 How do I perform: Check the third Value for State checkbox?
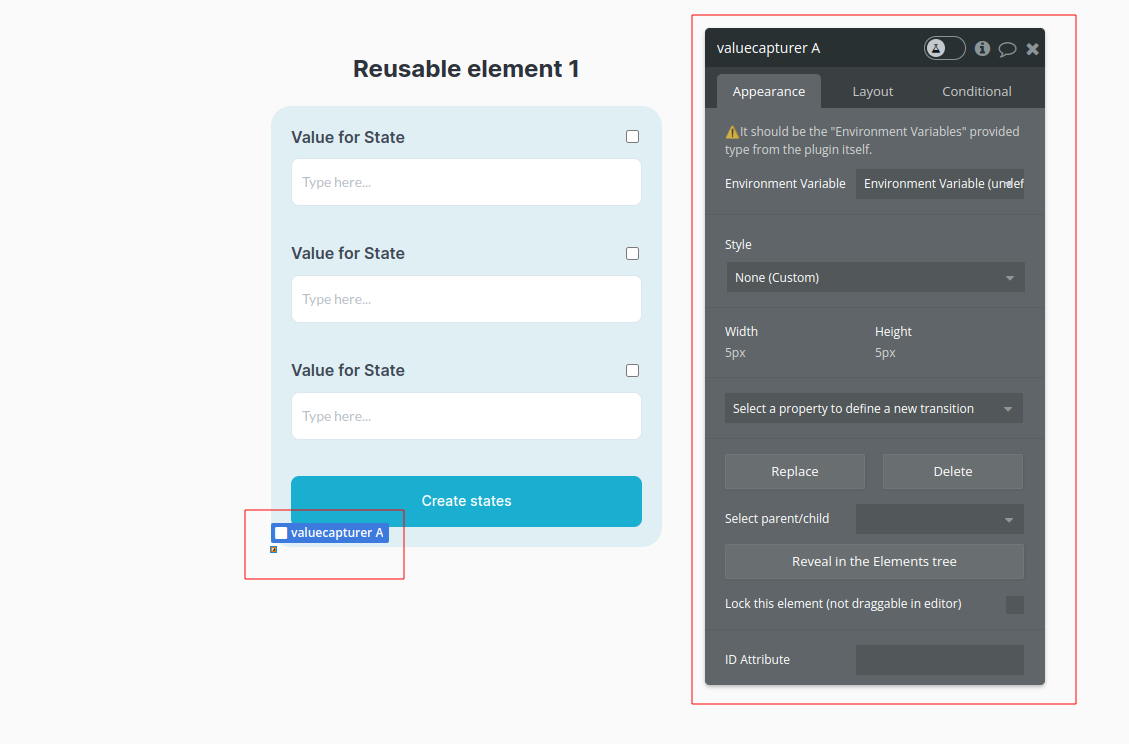(632, 370)
